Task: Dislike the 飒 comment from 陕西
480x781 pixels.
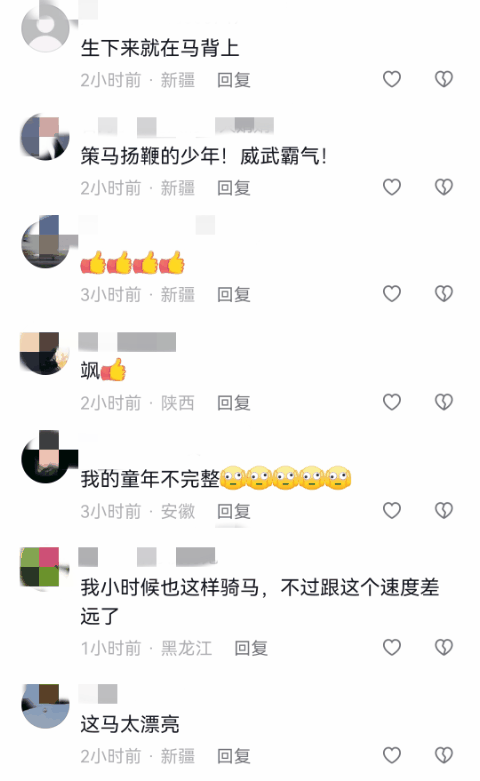Action: tap(444, 402)
